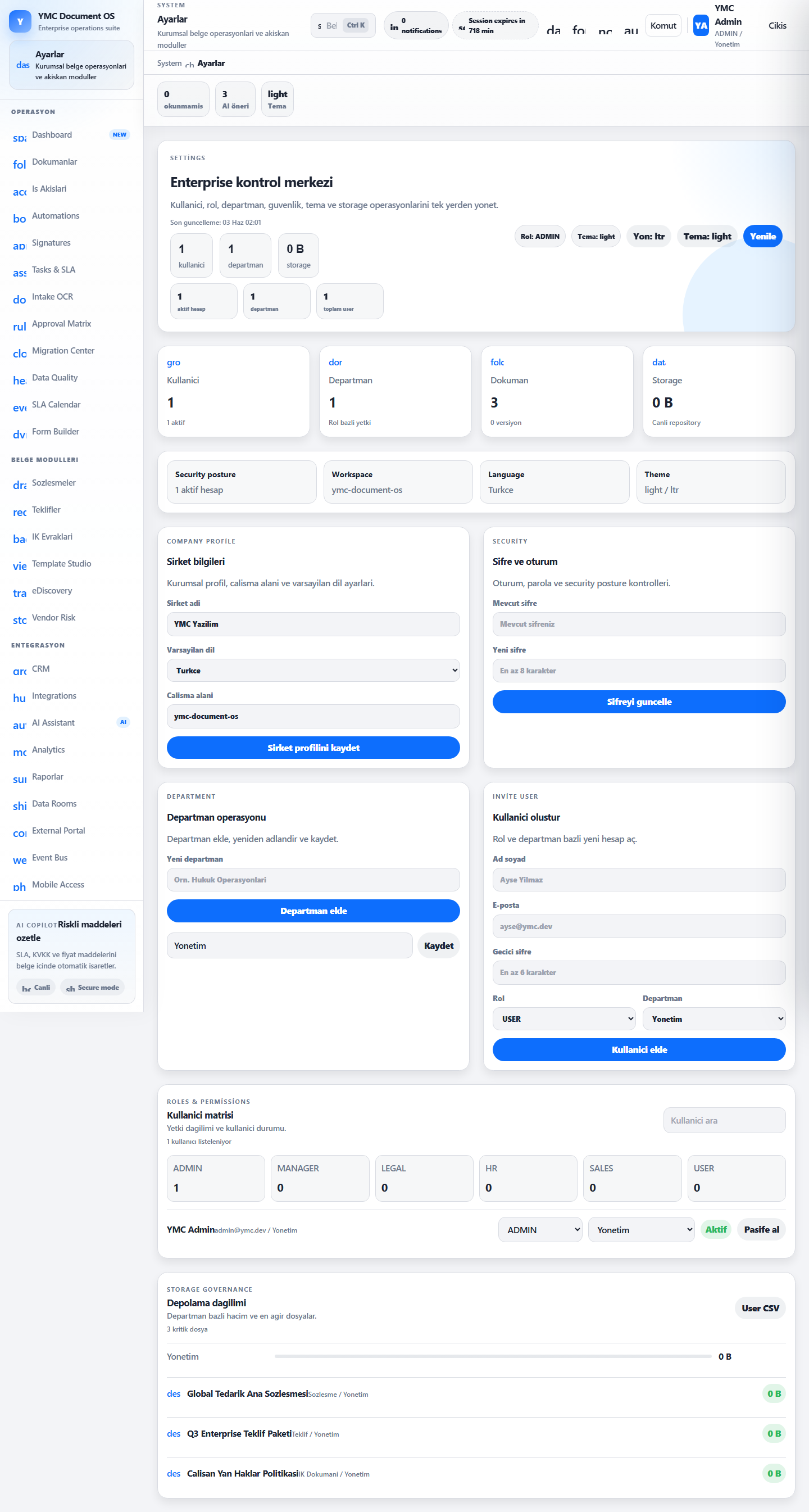This screenshot has height=1512, width=809.
Task: Open the Varsayilan dil Turkce dropdown
Action: pyautogui.click(x=313, y=671)
